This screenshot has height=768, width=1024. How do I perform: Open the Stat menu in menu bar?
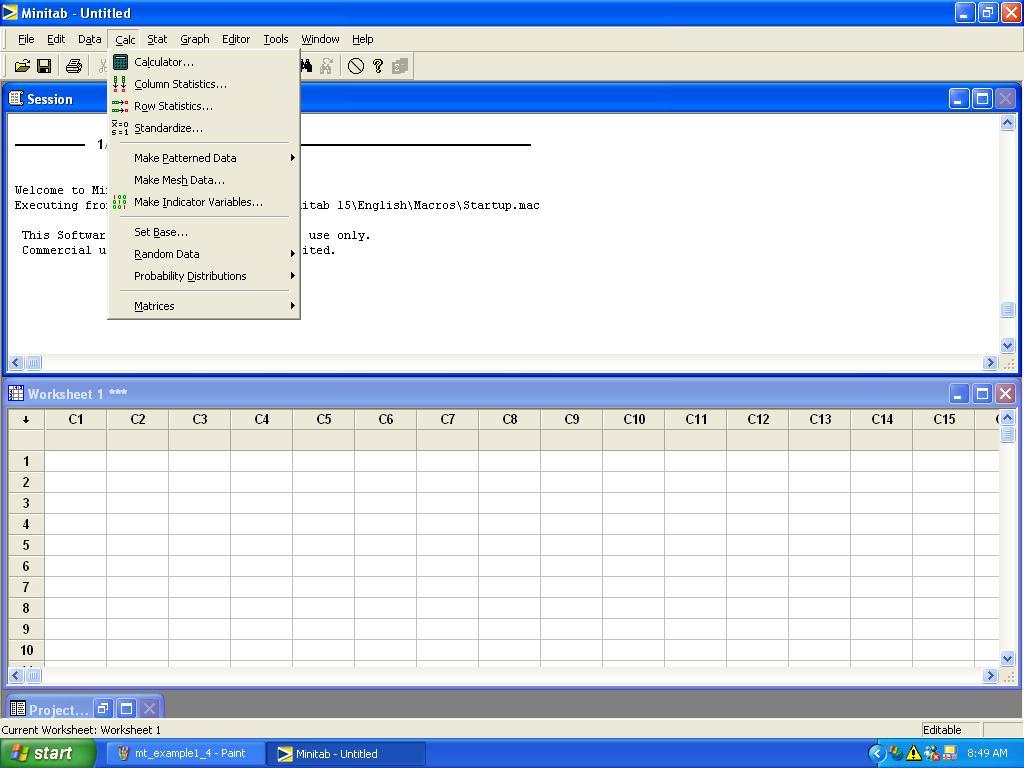157,39
